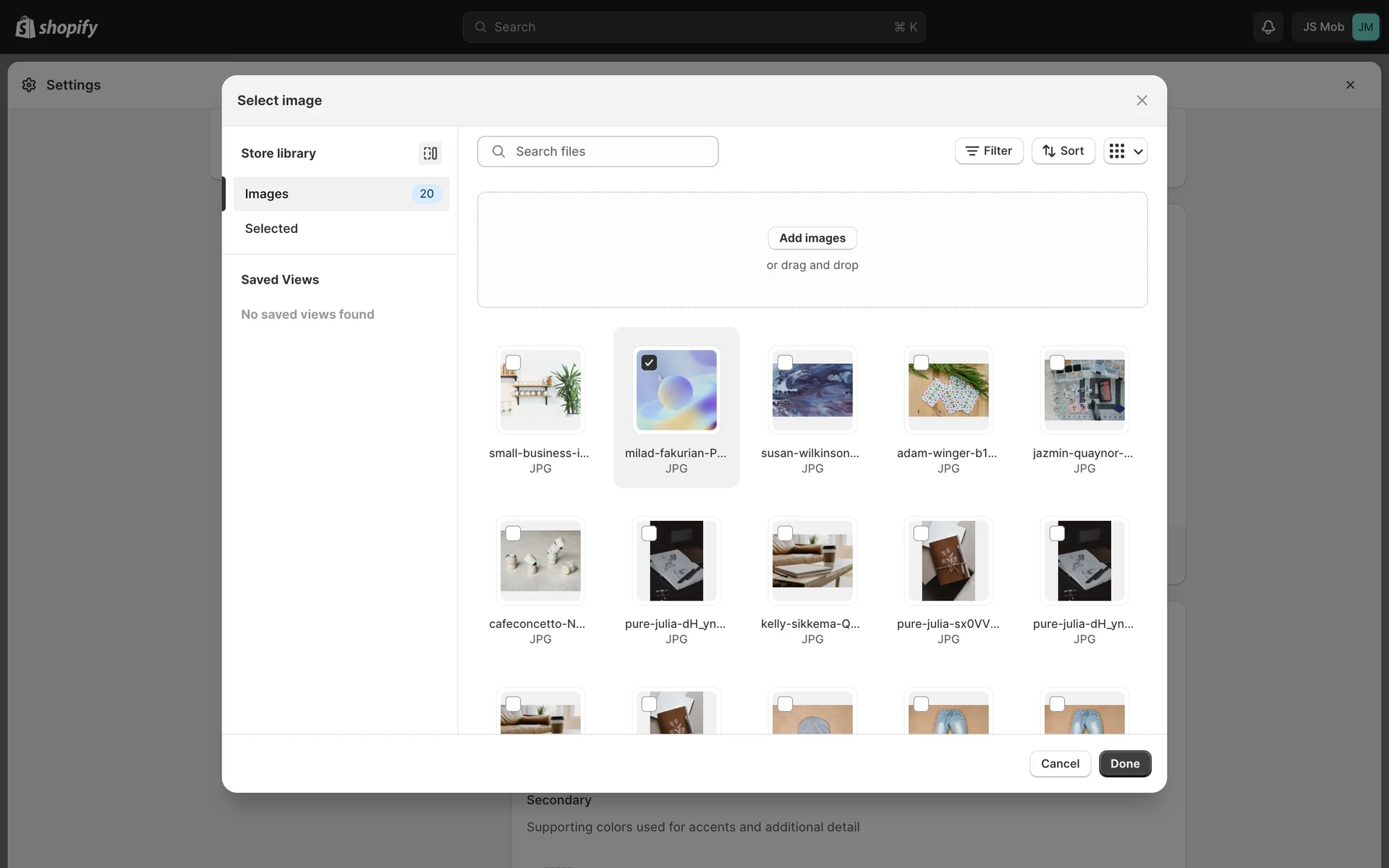Expand the grid view dropdown
1389x868 pixels.
pos(1125,151)
